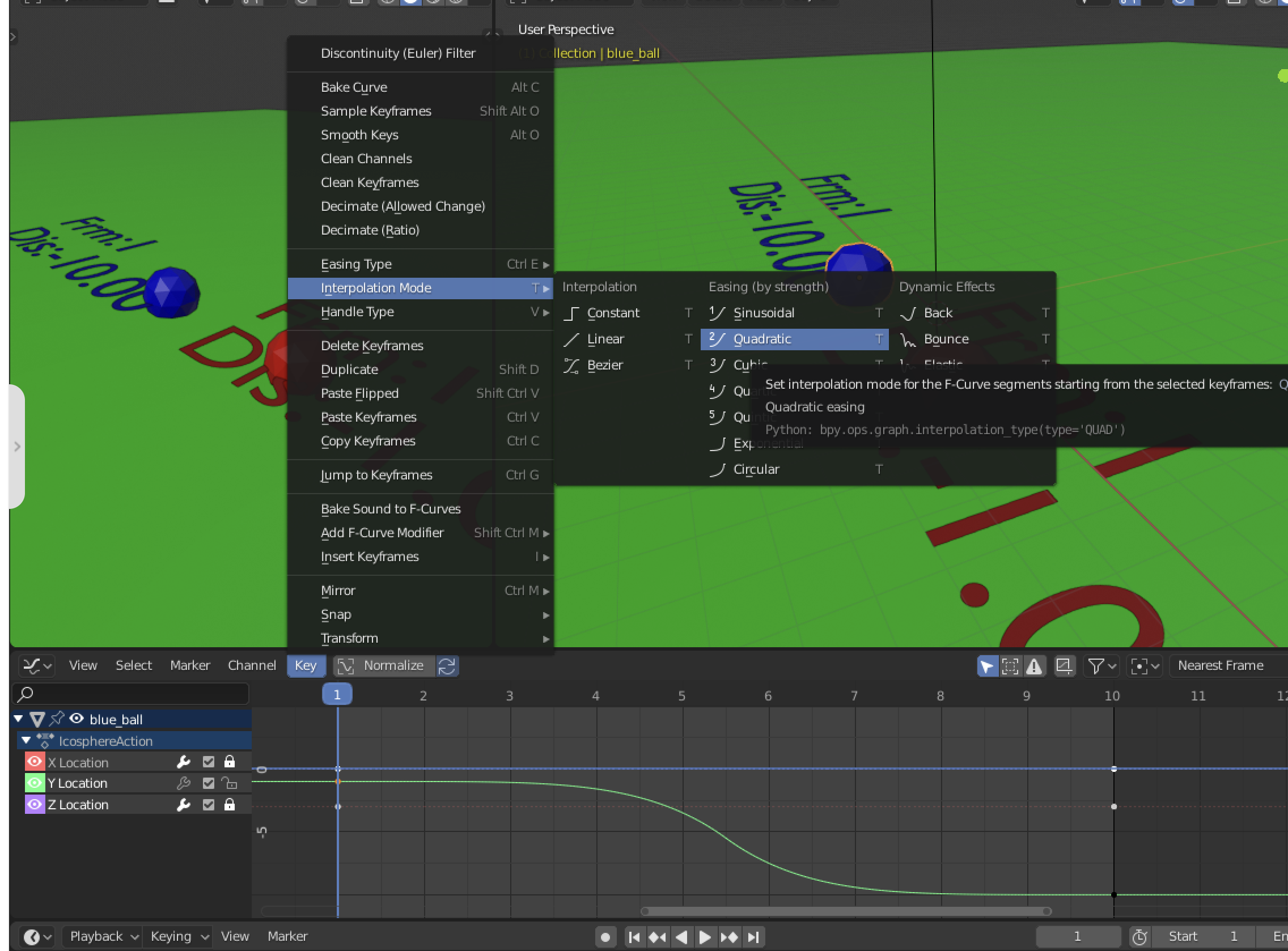This screenshot has width=1288, height=951.
Task: Choose Bake Curve from Key menu
Action: point(420,87)
